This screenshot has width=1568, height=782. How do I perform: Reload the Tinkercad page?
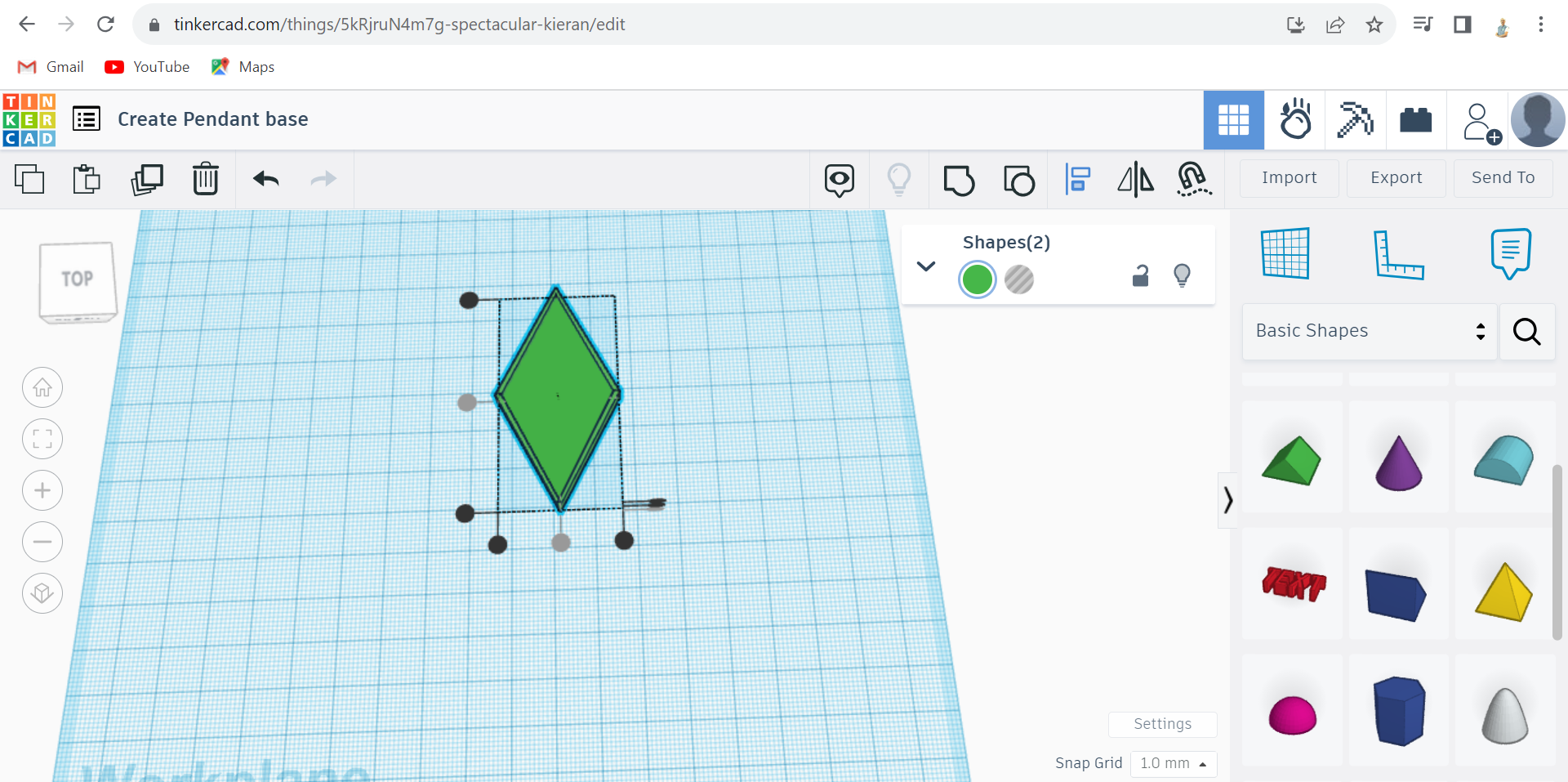105,25
